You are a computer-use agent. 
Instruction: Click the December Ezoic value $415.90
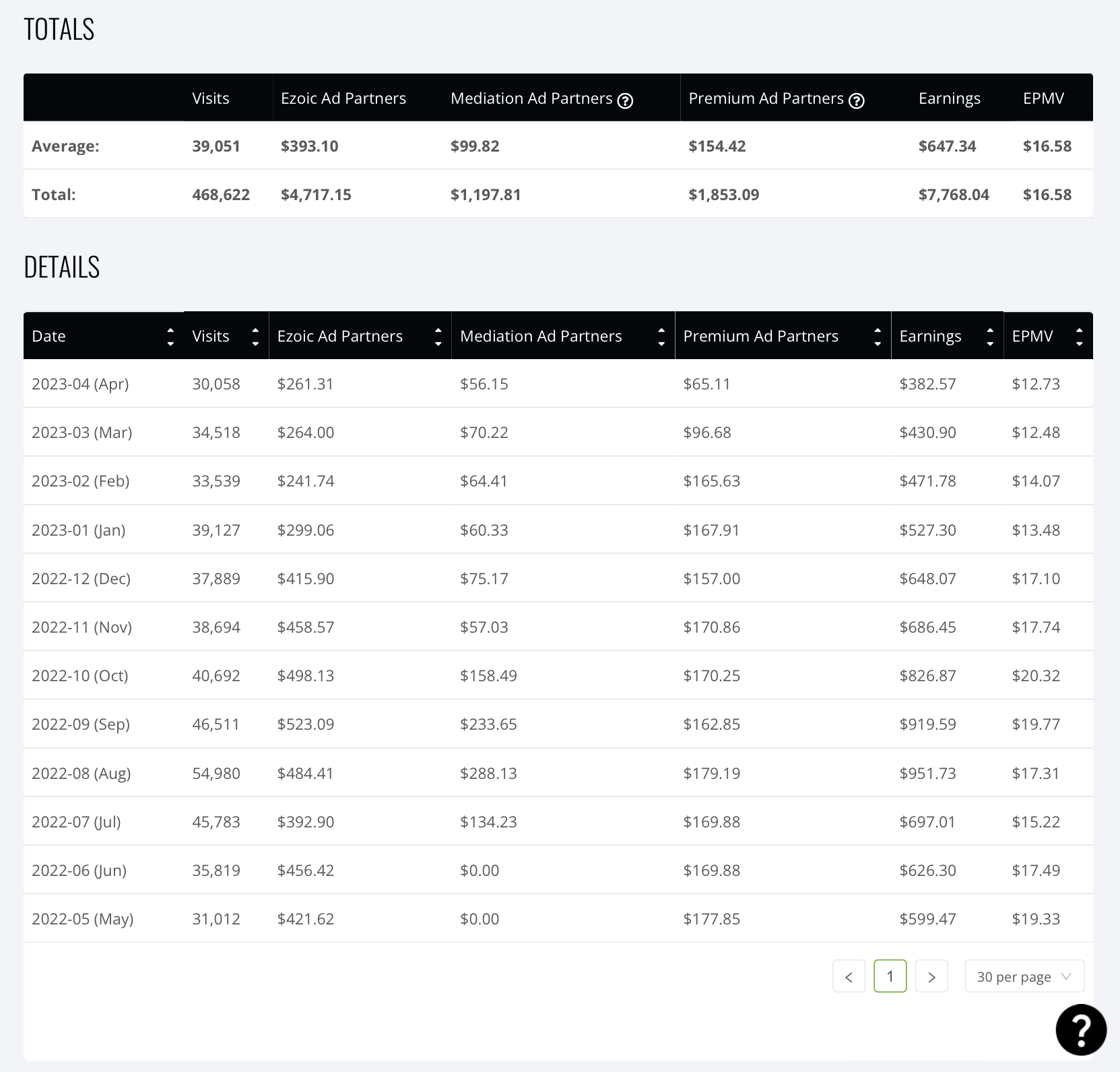[306, 579]
